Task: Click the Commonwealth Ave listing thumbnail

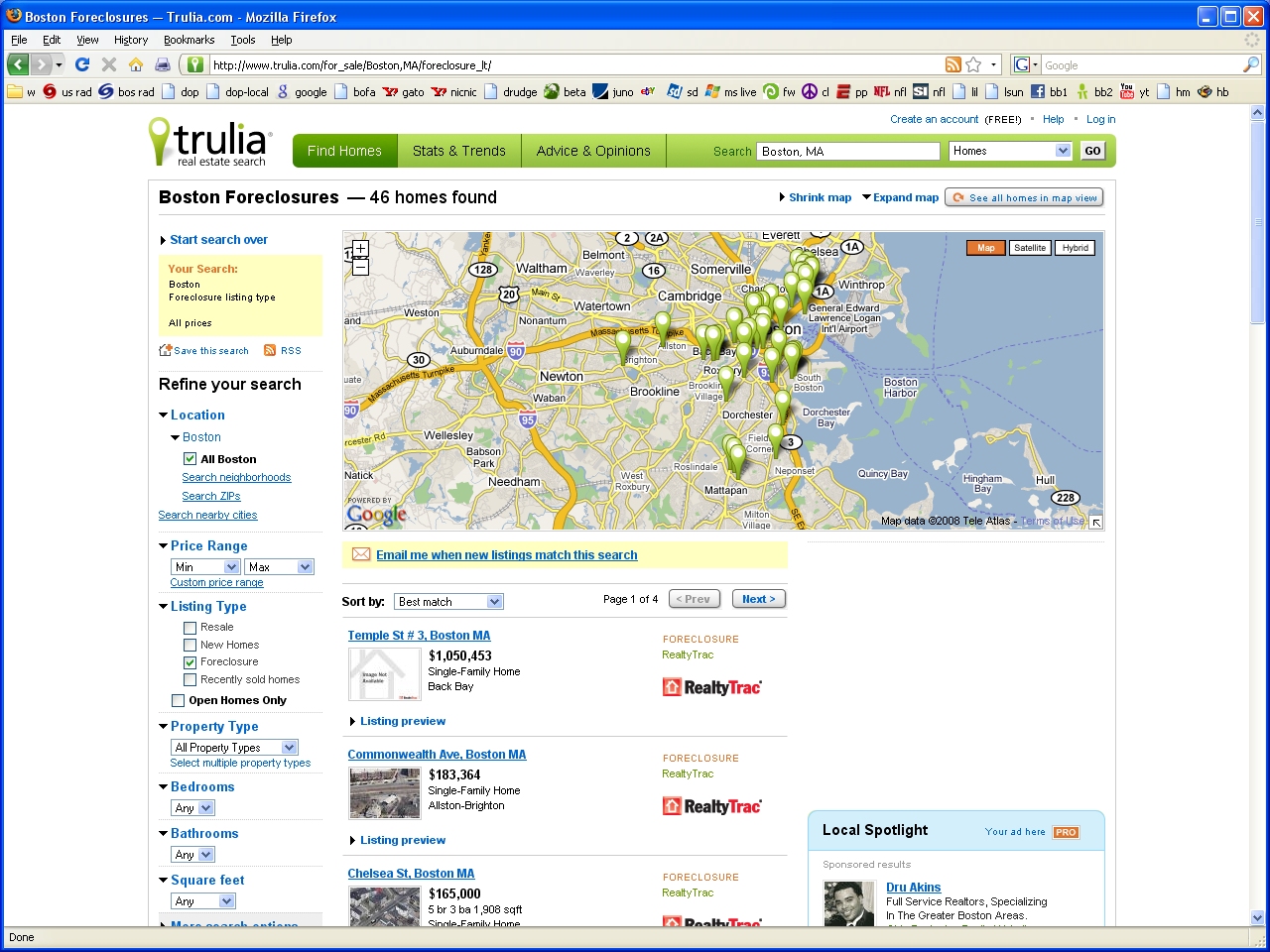Action: [385, 791]
